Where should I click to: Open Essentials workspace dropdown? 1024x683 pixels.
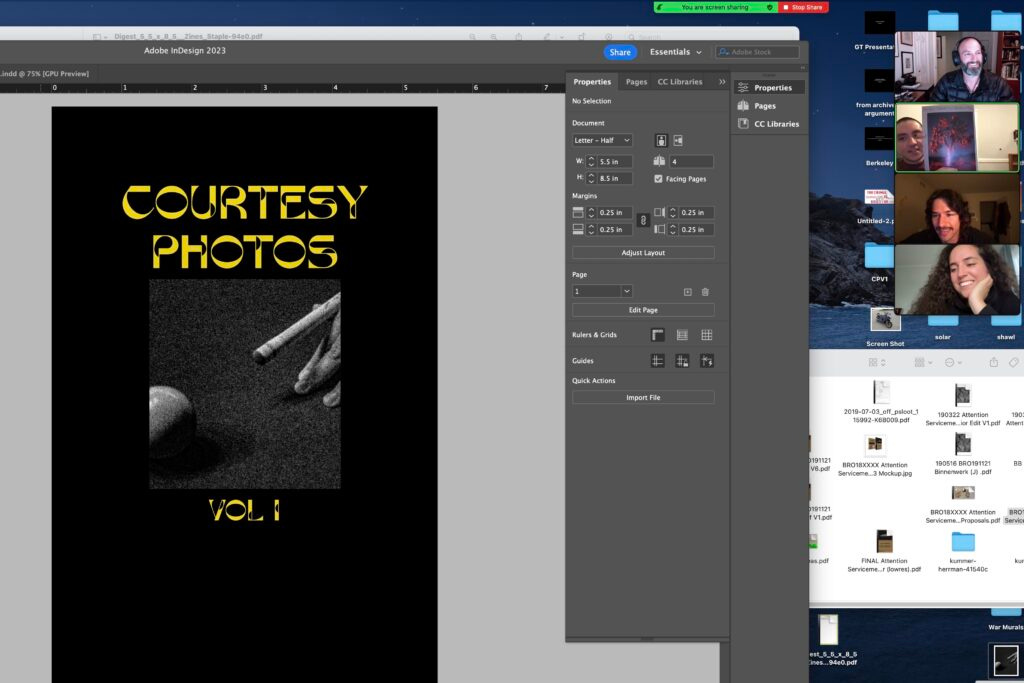point(676,52)
